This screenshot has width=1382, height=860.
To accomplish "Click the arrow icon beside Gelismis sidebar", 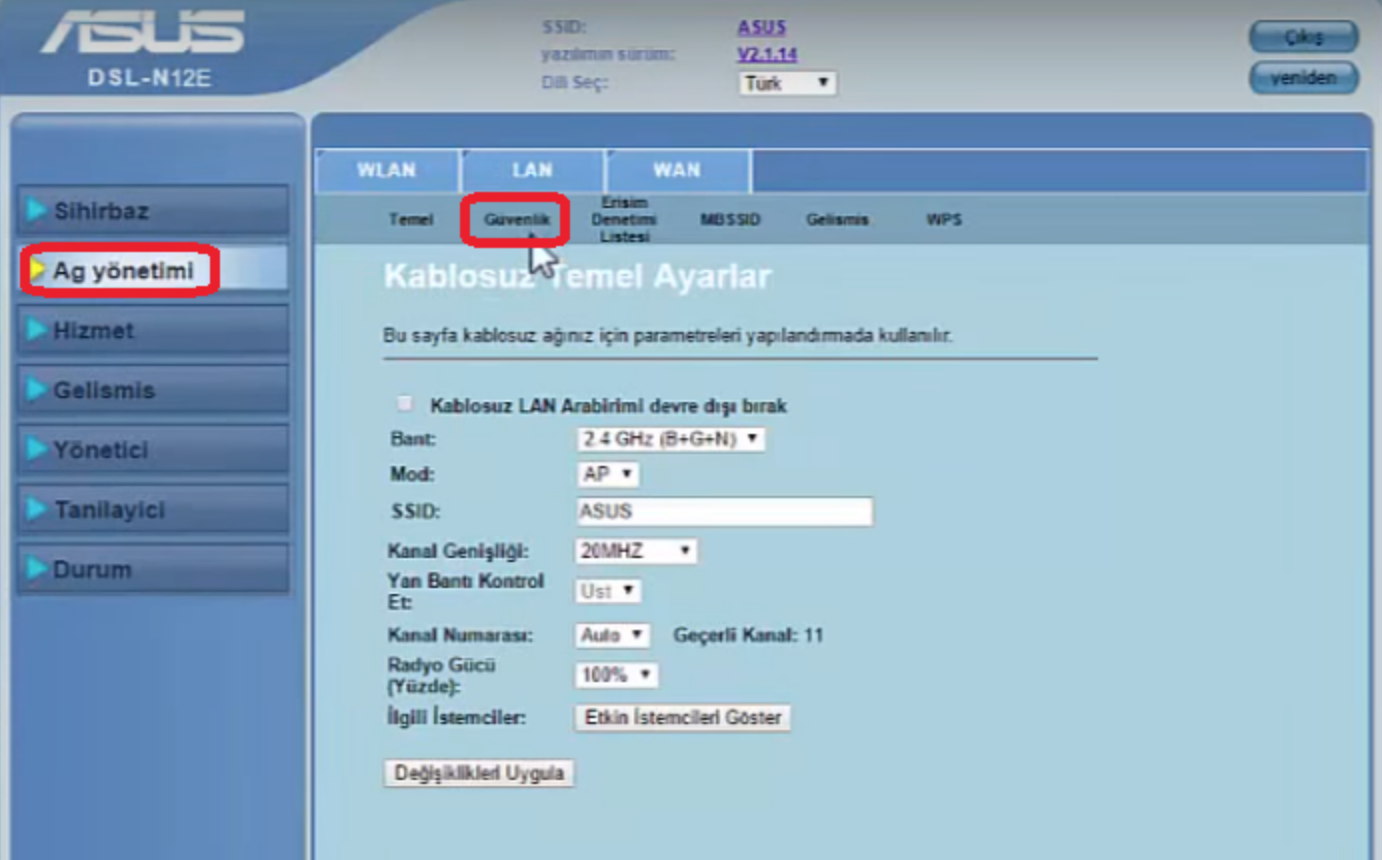I will [x=37, y=389].
